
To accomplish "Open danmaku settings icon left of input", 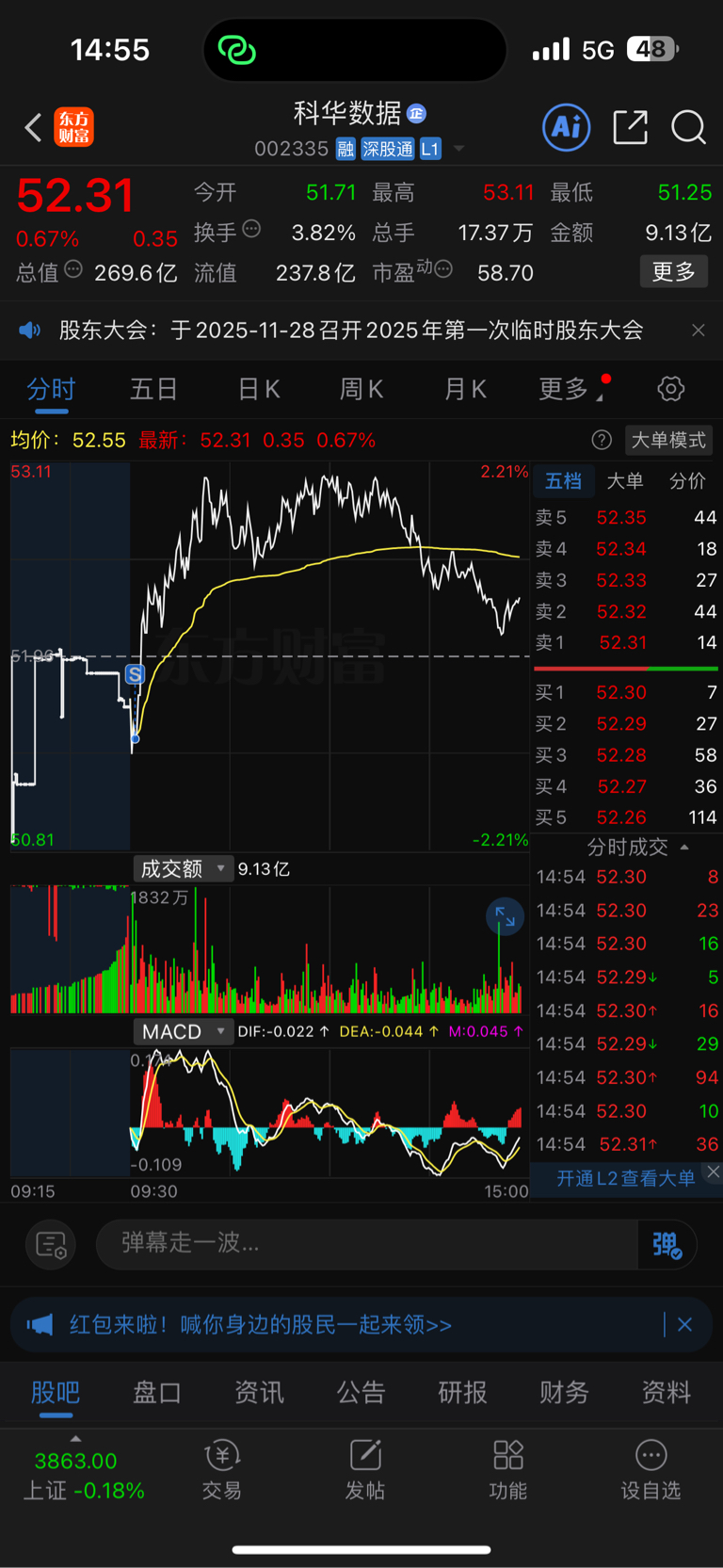I will click(x=51, y=1245).
